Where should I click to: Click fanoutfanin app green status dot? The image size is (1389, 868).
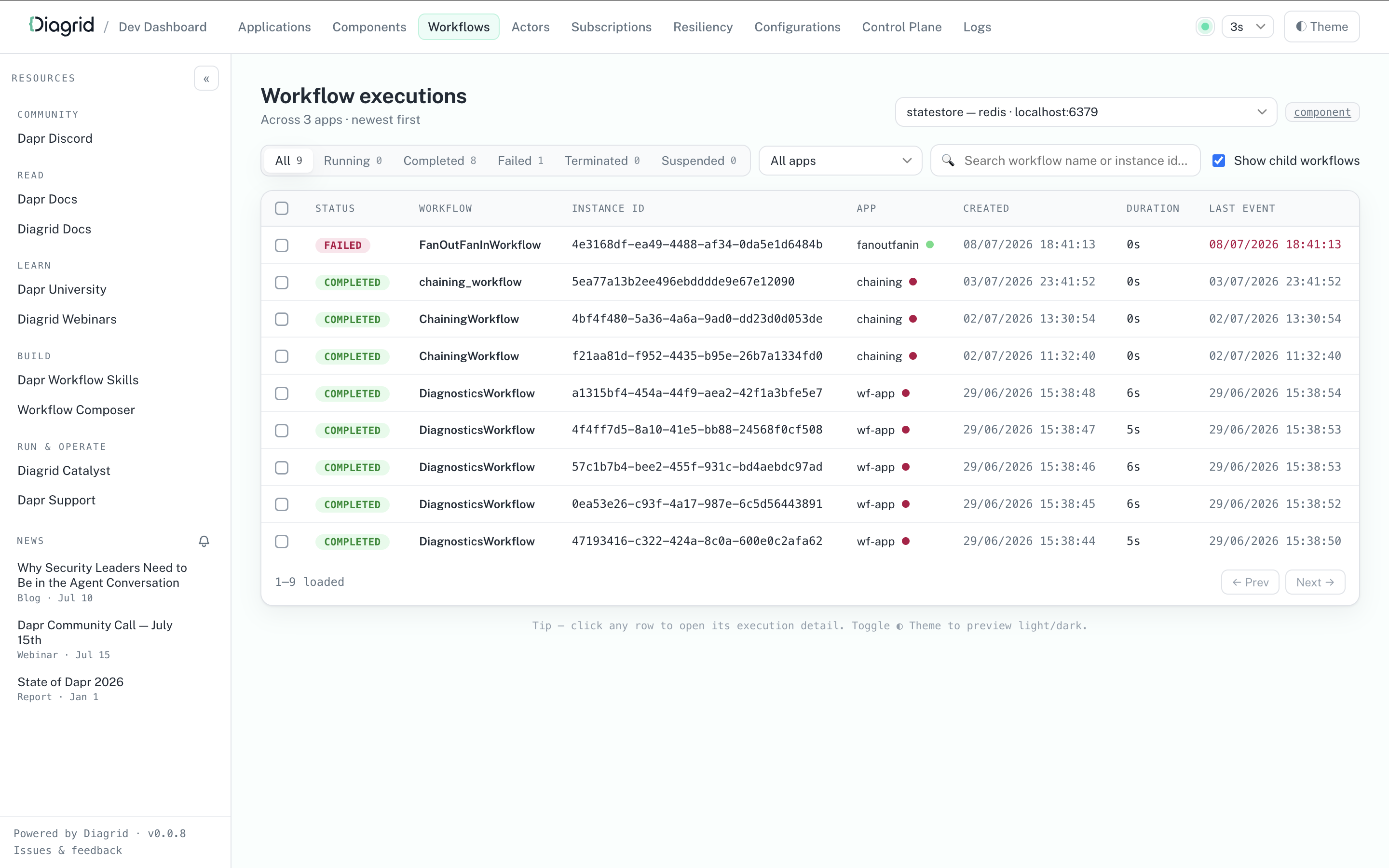point(930,244)
